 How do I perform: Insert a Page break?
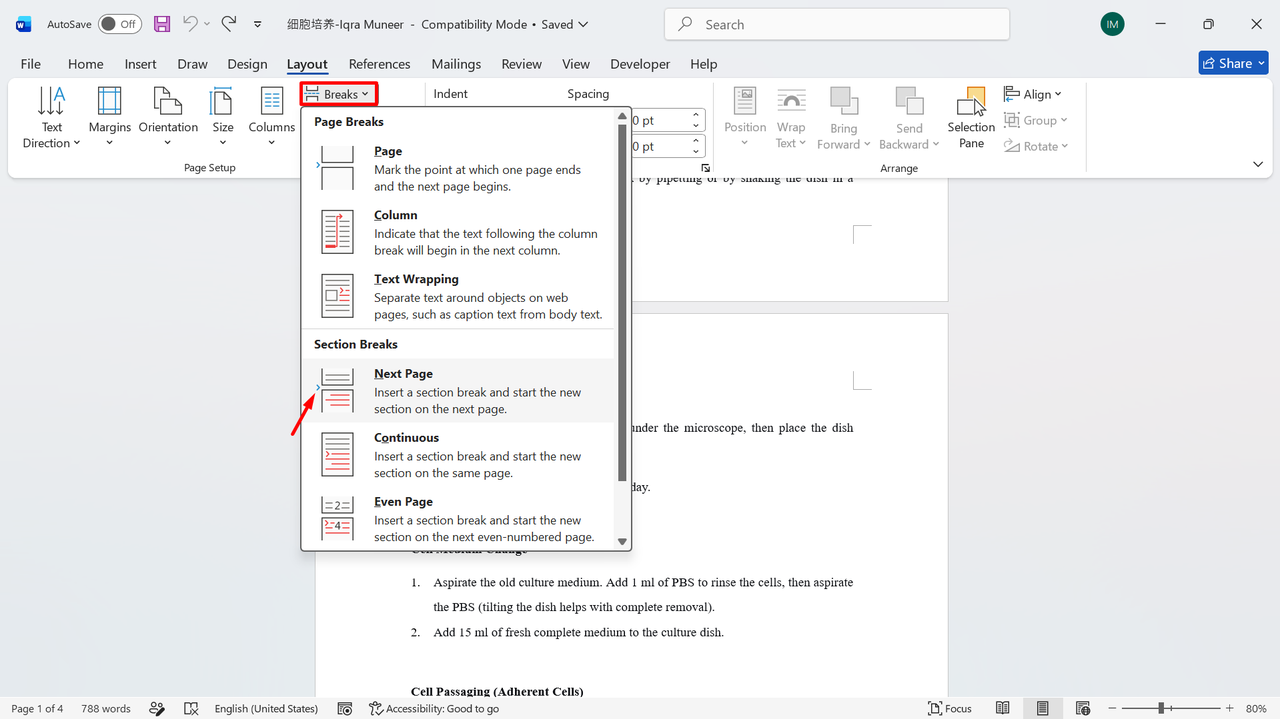[459, 167]
